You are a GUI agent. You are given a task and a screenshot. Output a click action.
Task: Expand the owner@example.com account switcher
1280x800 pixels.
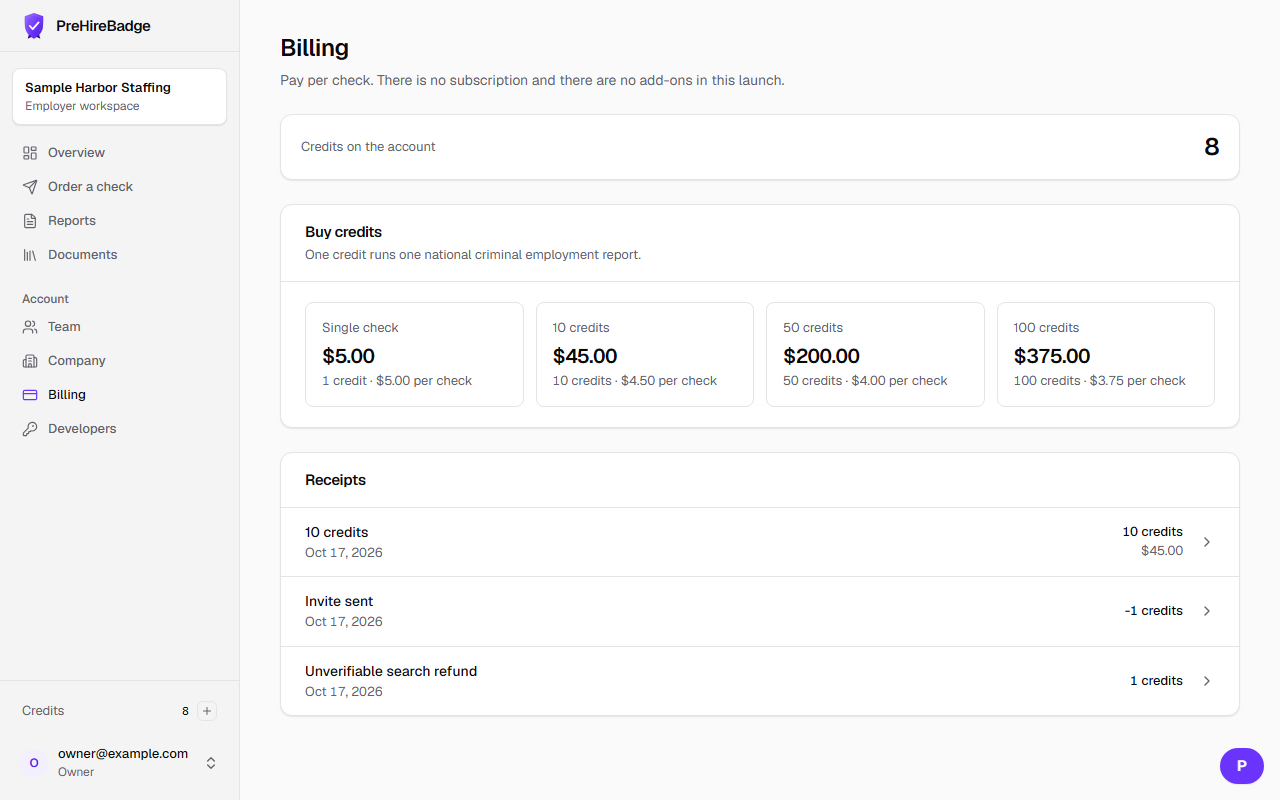click(120, 763)
